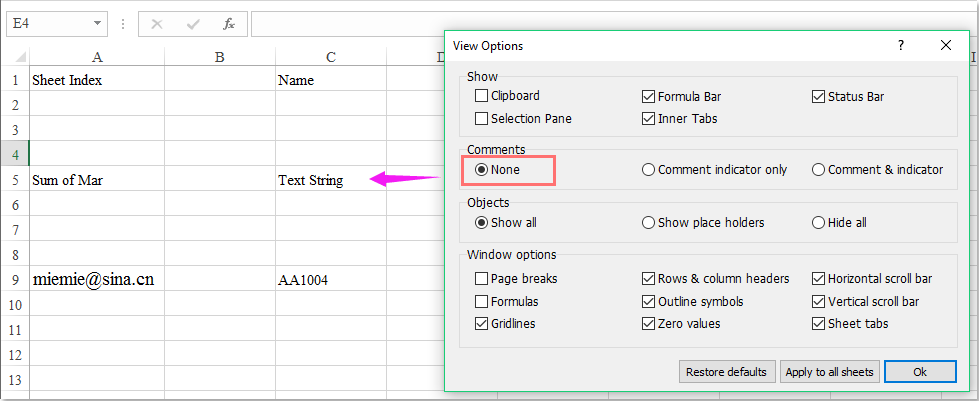This screenshot has width=979, height=401.
Task: Expand the Name Box dropdown arrow
Action: (x=96, y=23)
